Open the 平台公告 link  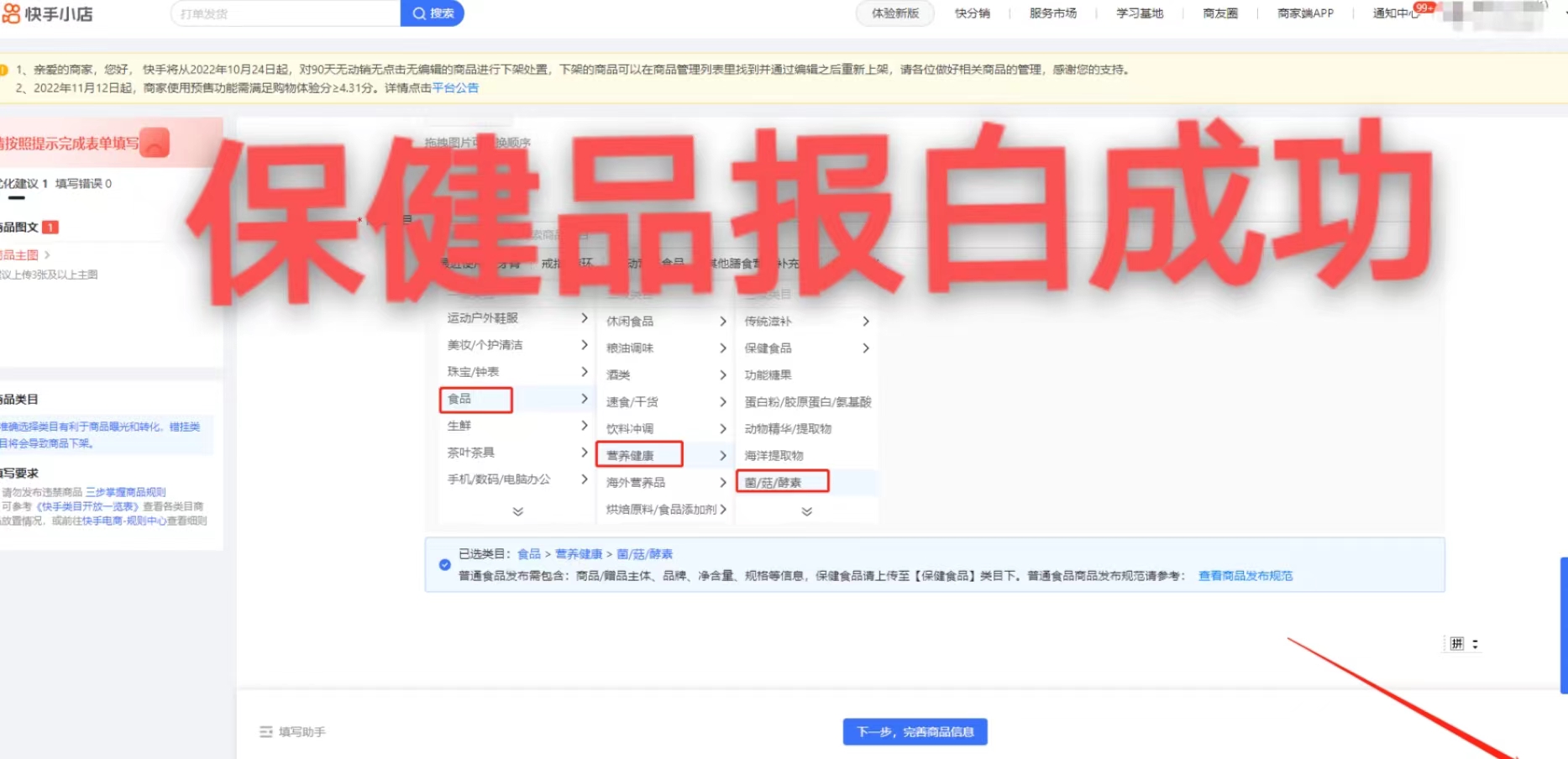[454, 87]
